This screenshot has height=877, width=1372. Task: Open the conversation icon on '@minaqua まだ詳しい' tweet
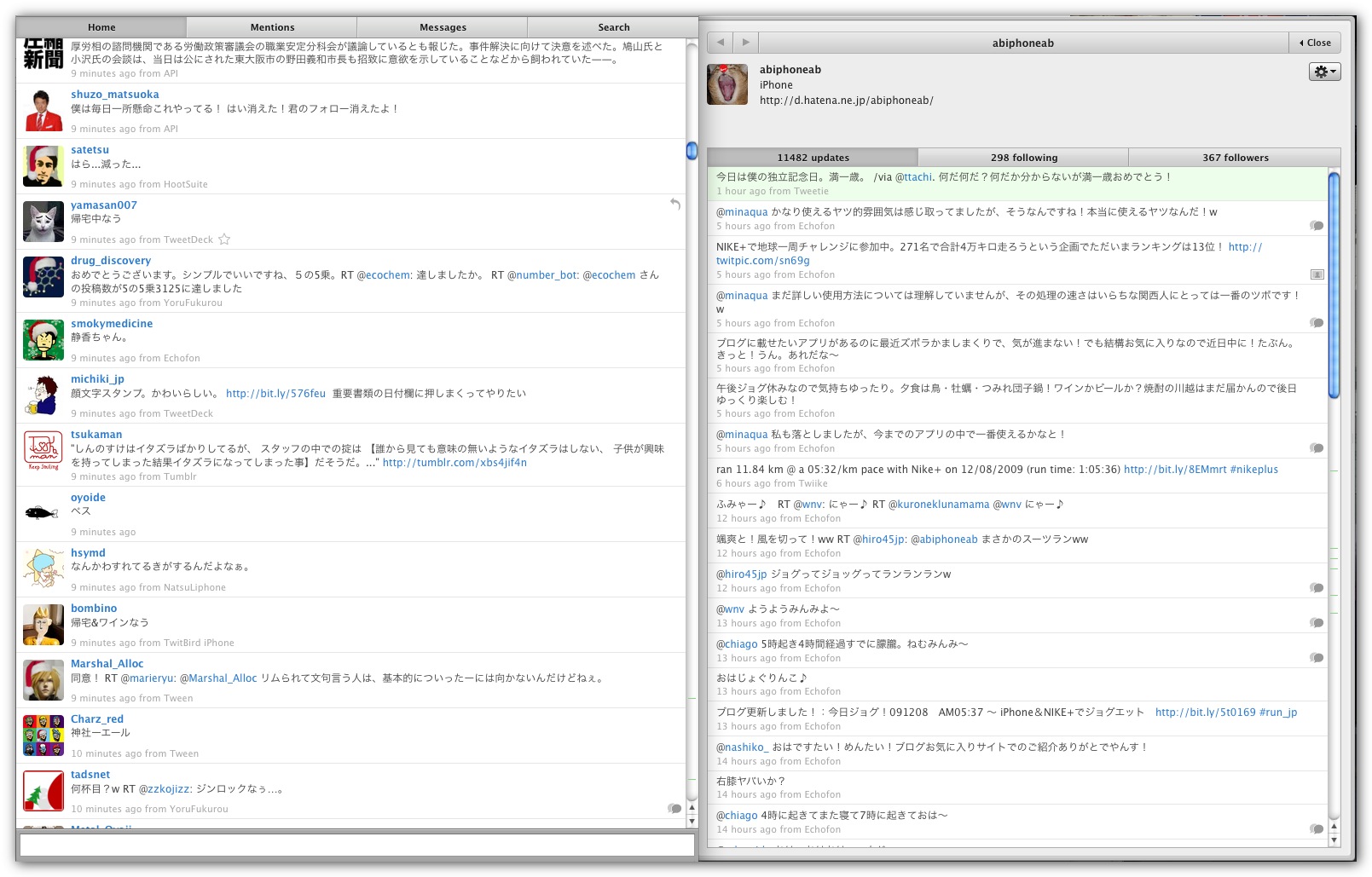[x=1317, y=323]
